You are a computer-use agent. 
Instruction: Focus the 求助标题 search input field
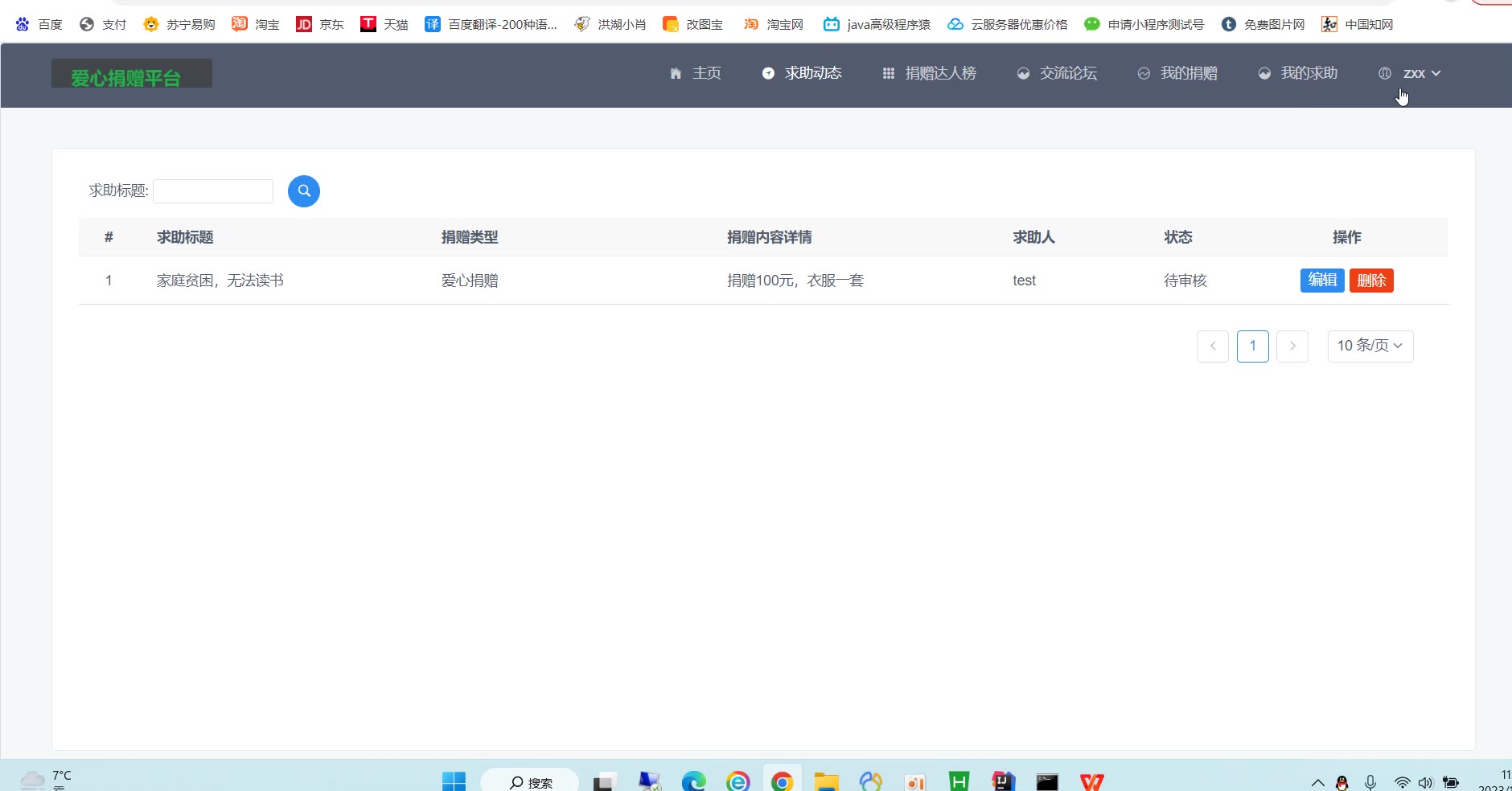[x=213, y=191]
